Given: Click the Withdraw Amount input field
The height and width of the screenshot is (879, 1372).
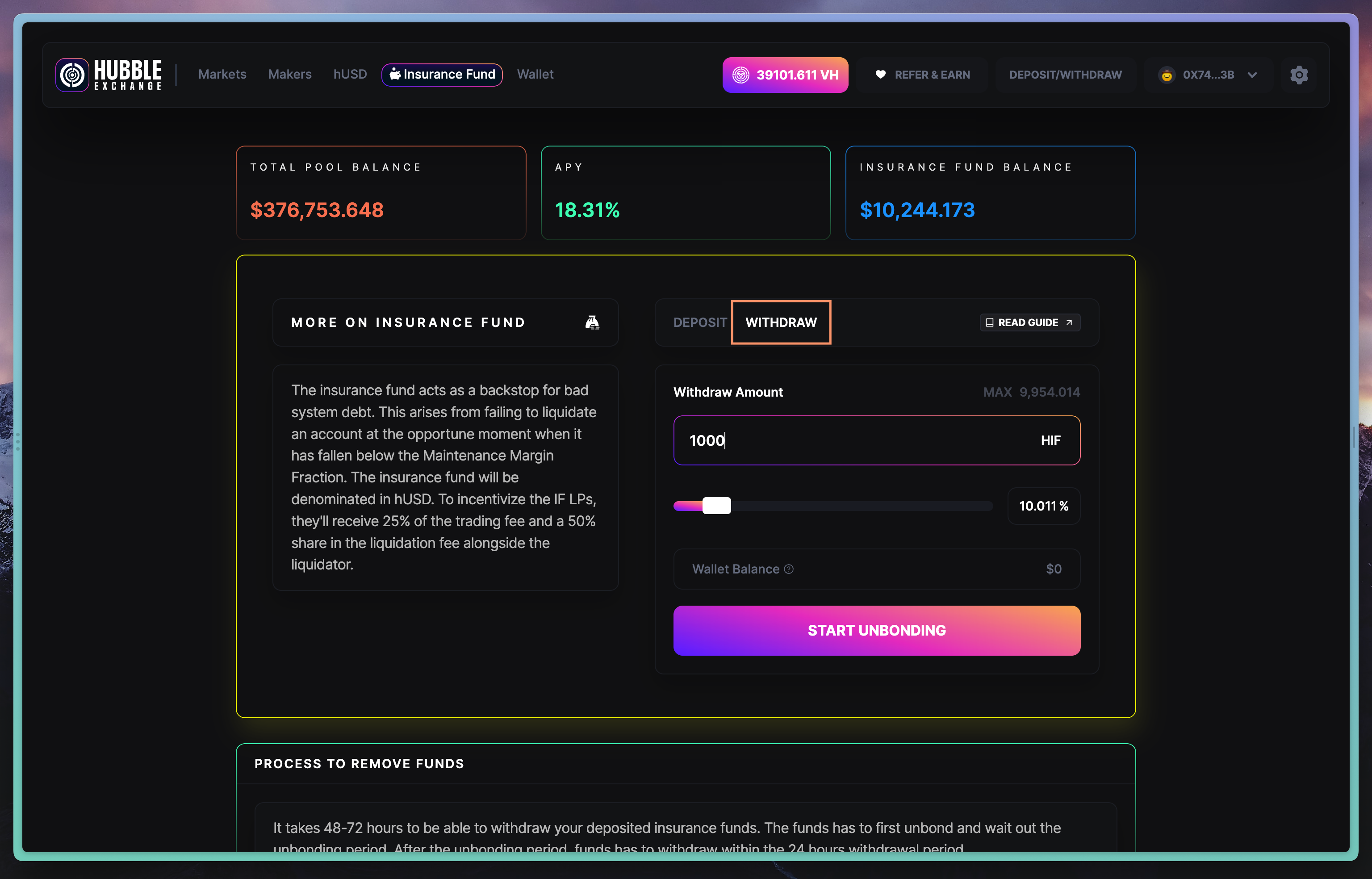Looking at the screenshot, I should coord(877,441).
